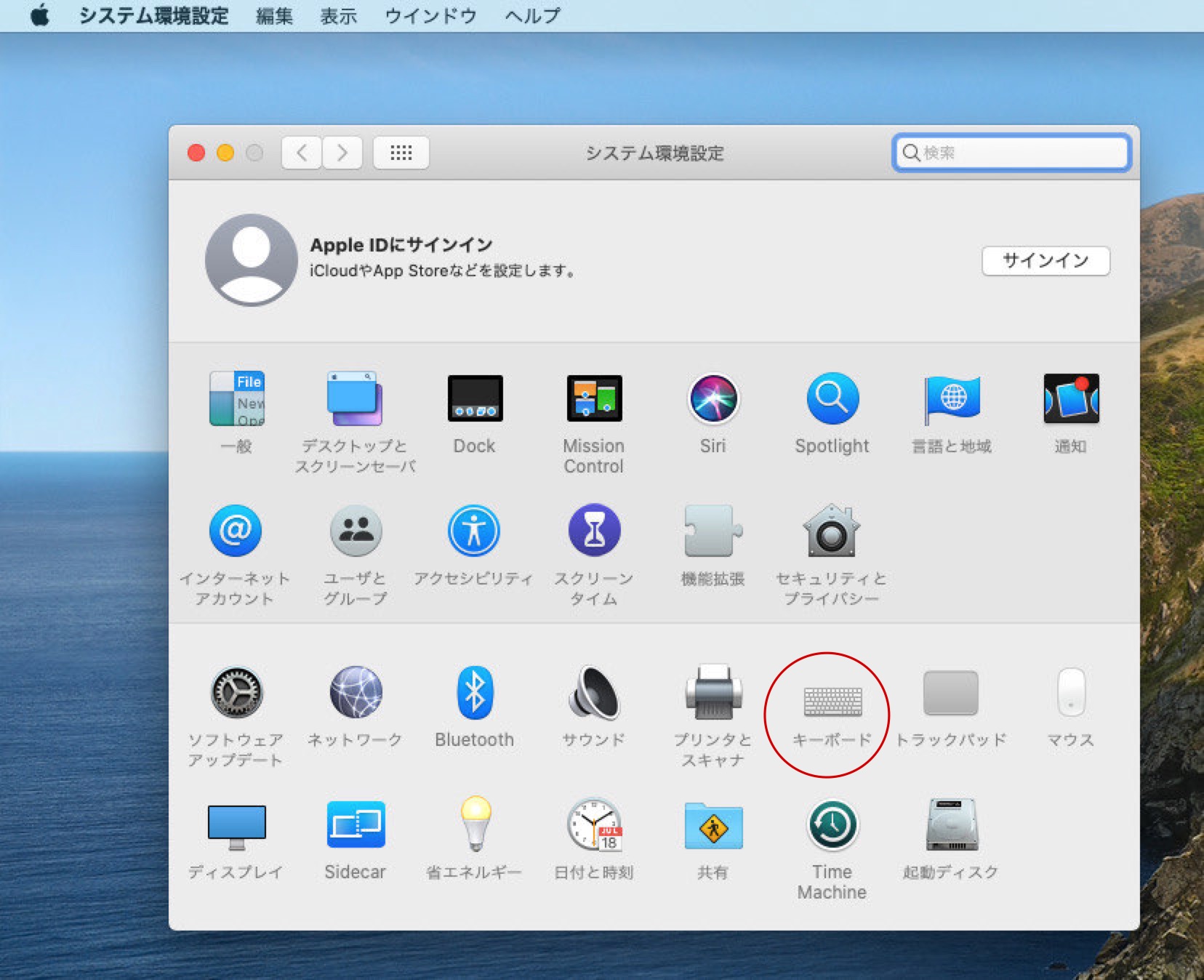1204x980 pixels.
Task: Open マウス (Mouse) preferences
Action: pyautogui.click(x=1071, y=693)
